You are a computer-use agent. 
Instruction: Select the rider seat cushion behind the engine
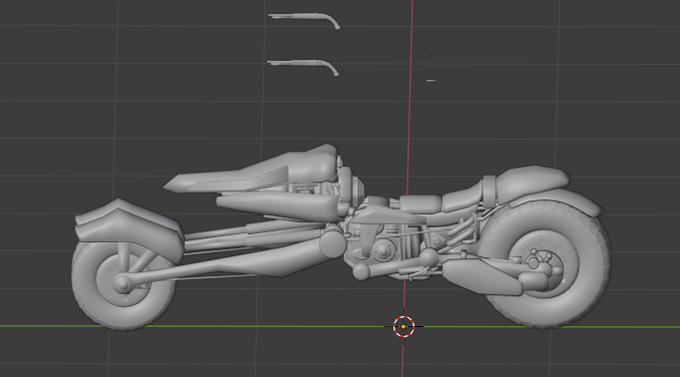421,203
